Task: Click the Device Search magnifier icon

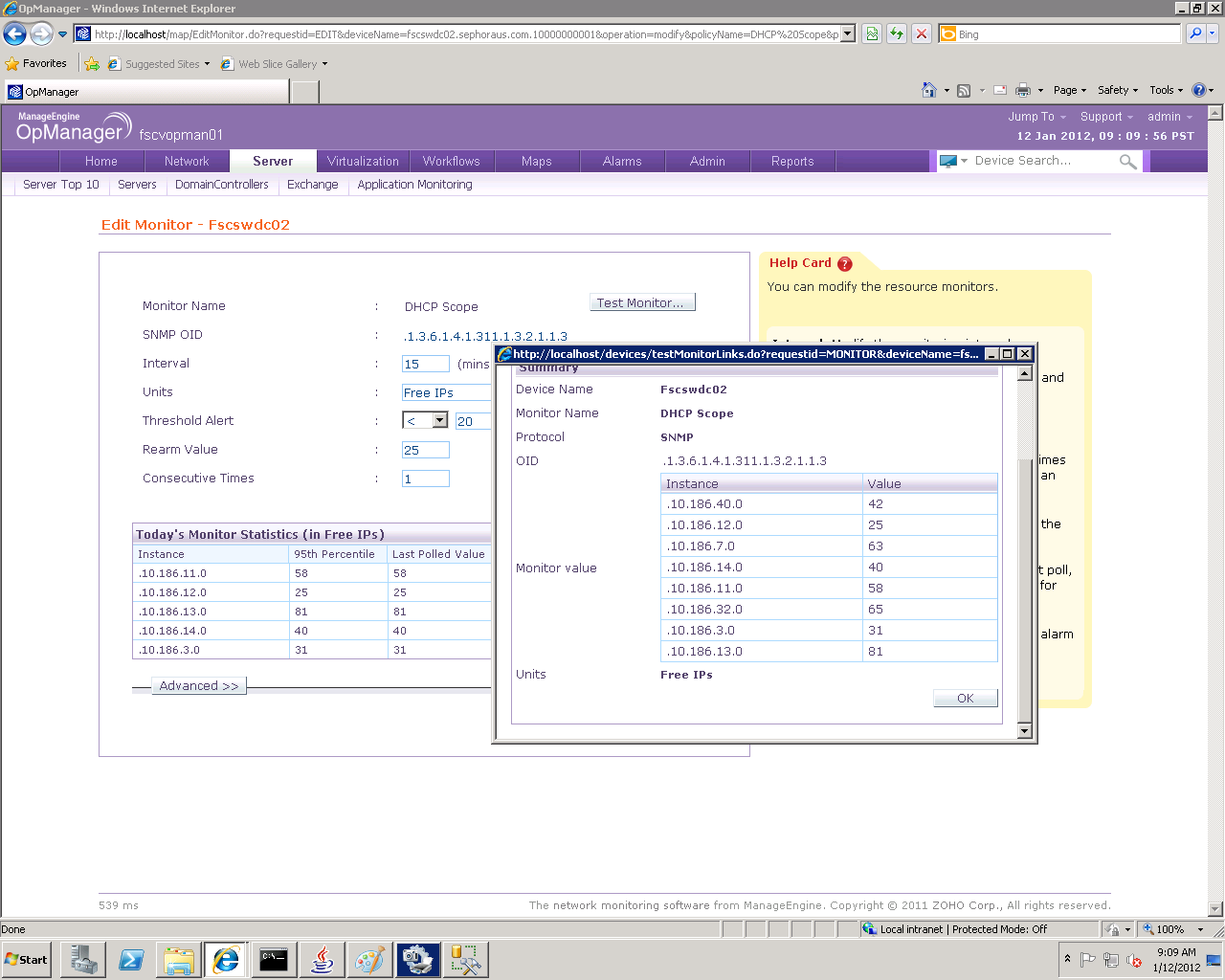Action: [1128, 162]
